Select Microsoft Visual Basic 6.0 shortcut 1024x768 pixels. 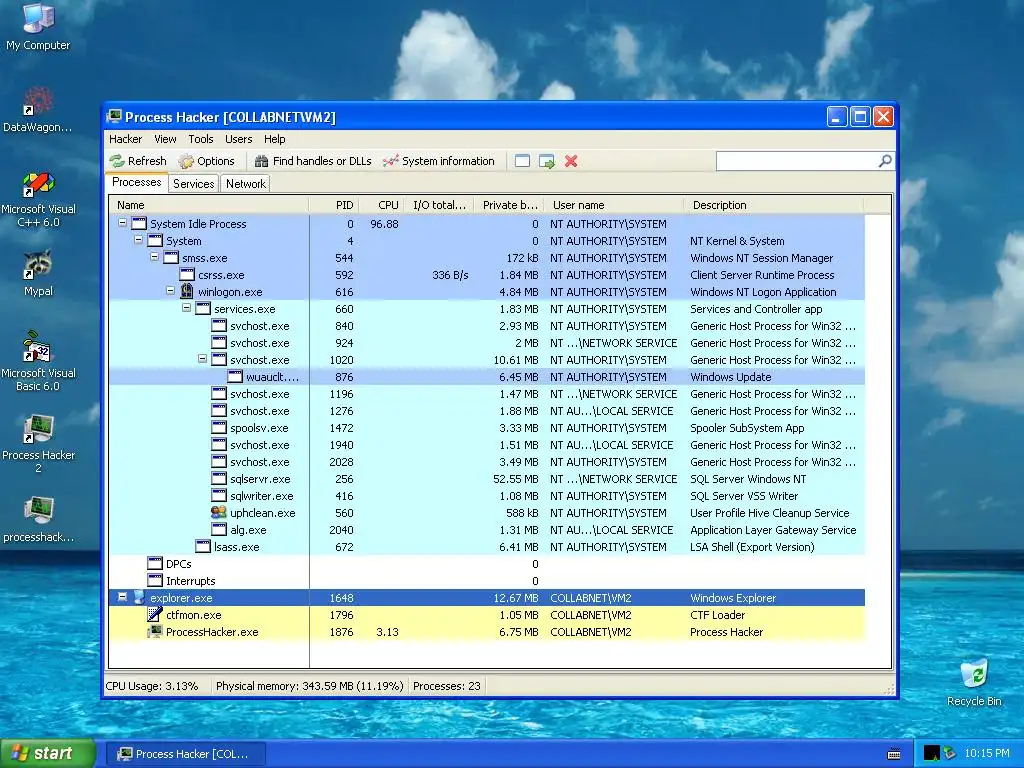pyautogui.click(x=38, y=361)
